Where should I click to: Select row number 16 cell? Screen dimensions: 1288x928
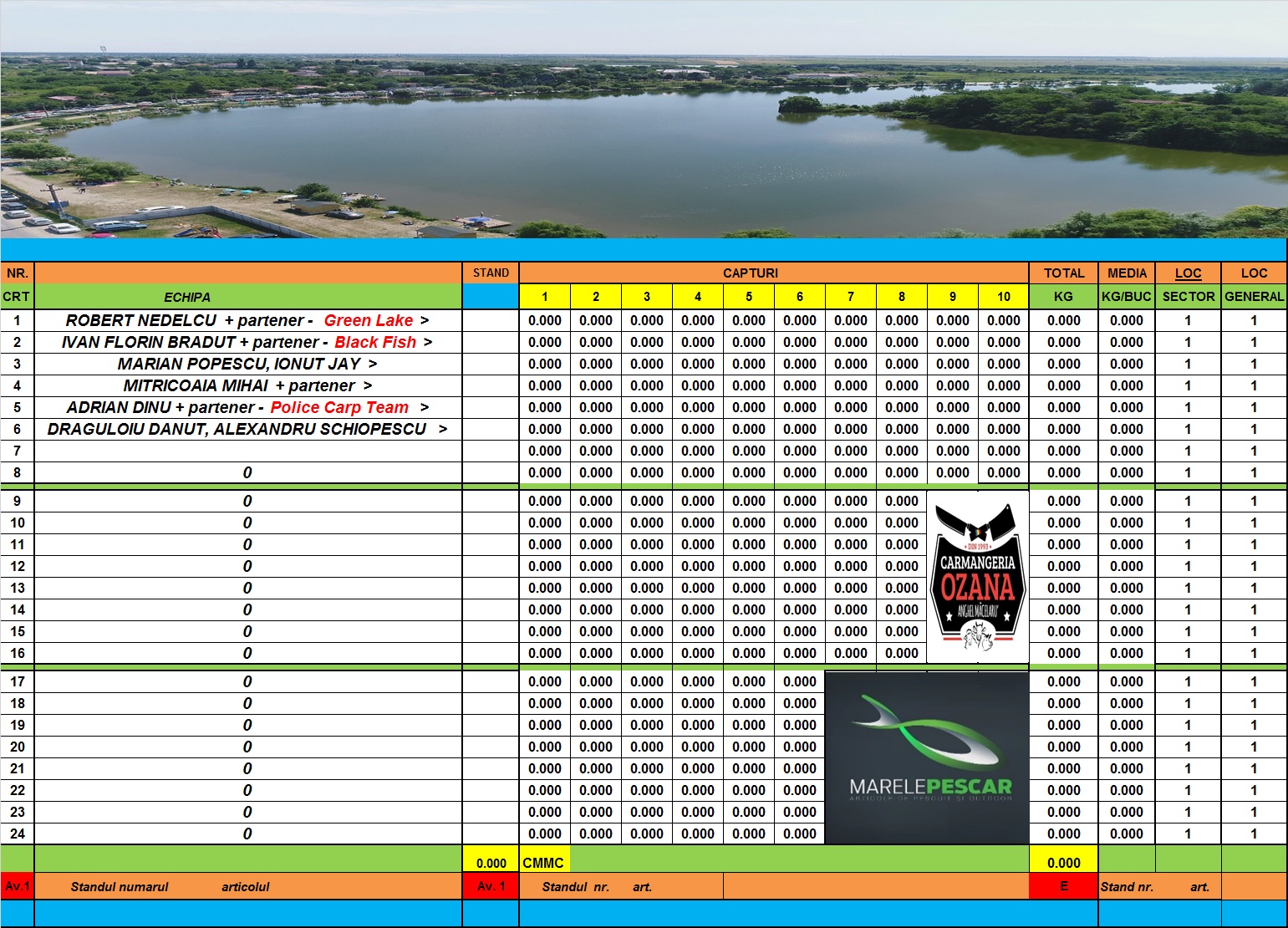(17, 653)
